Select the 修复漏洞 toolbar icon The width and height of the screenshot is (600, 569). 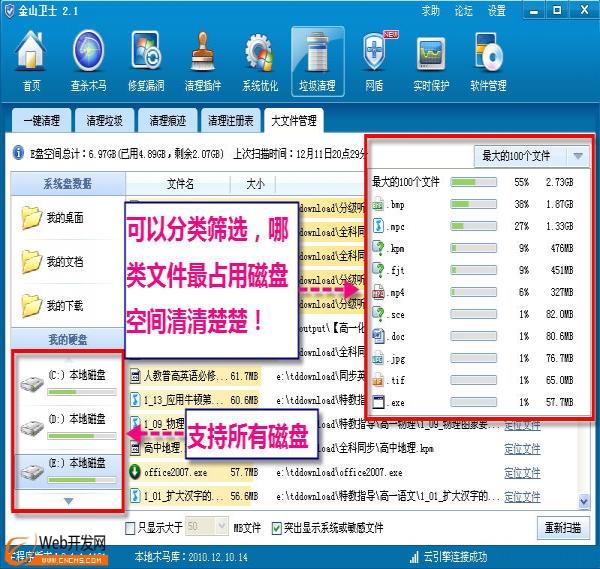[146, 62]
